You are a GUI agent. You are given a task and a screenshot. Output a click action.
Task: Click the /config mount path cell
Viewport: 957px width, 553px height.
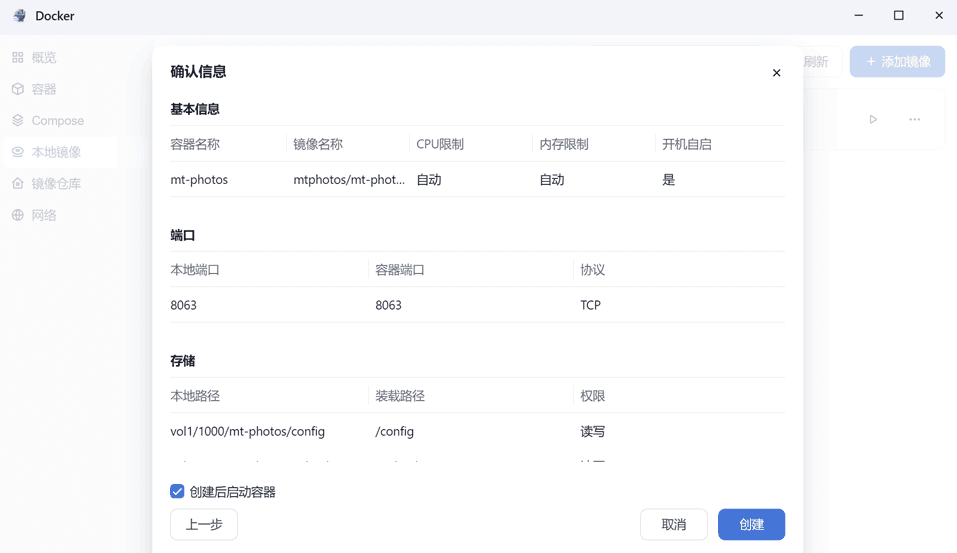[394, 432]
